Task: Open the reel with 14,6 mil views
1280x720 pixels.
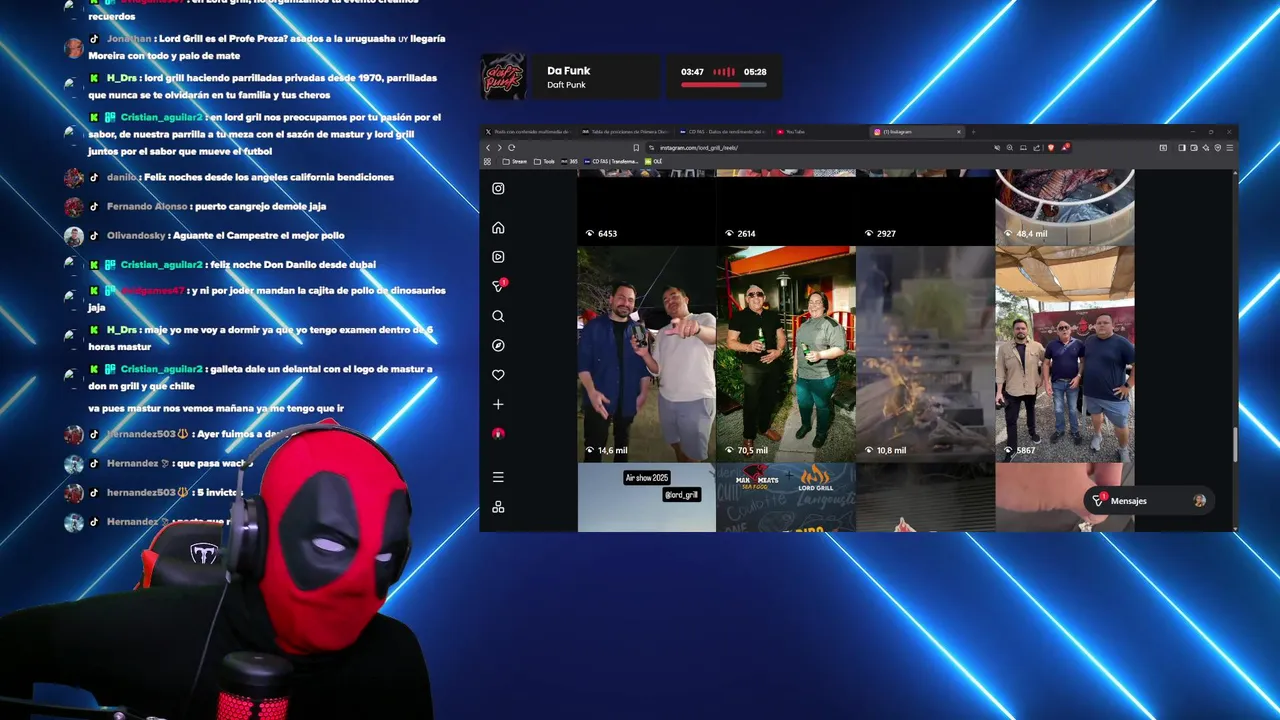Action: click(647, 354)
